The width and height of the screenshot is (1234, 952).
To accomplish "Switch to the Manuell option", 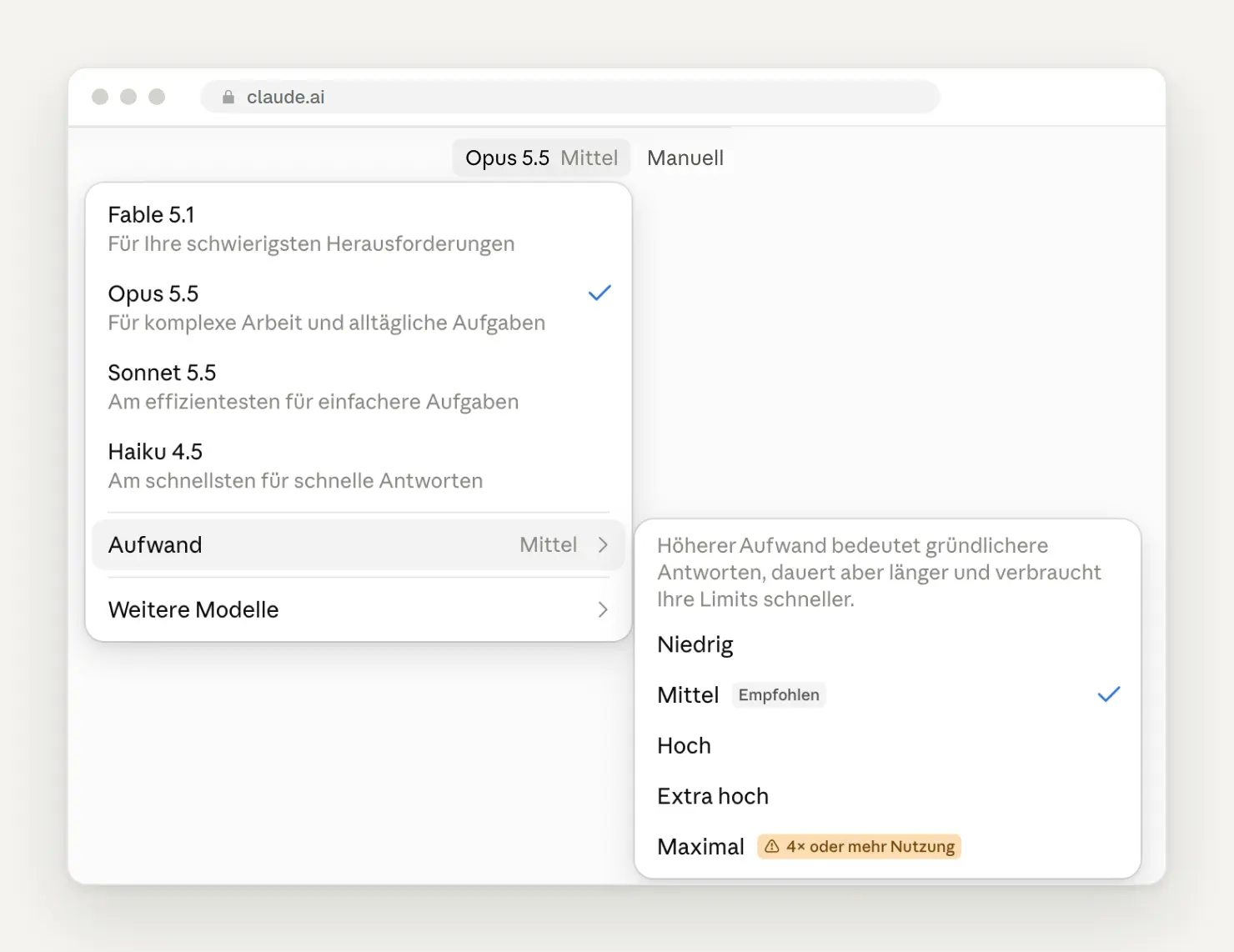I will tap(685, 158).
